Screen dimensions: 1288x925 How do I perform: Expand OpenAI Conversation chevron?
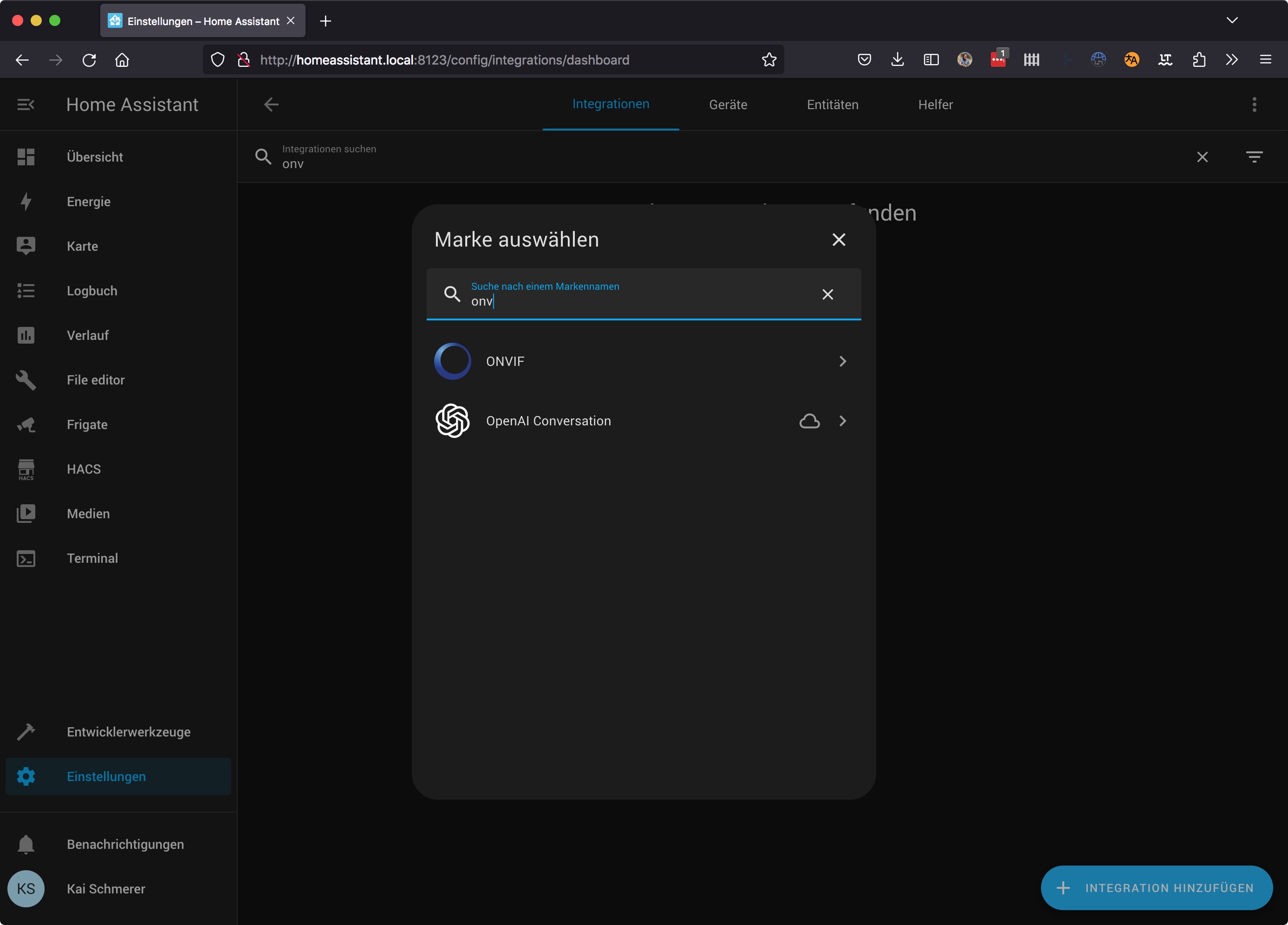click(842, 421)
